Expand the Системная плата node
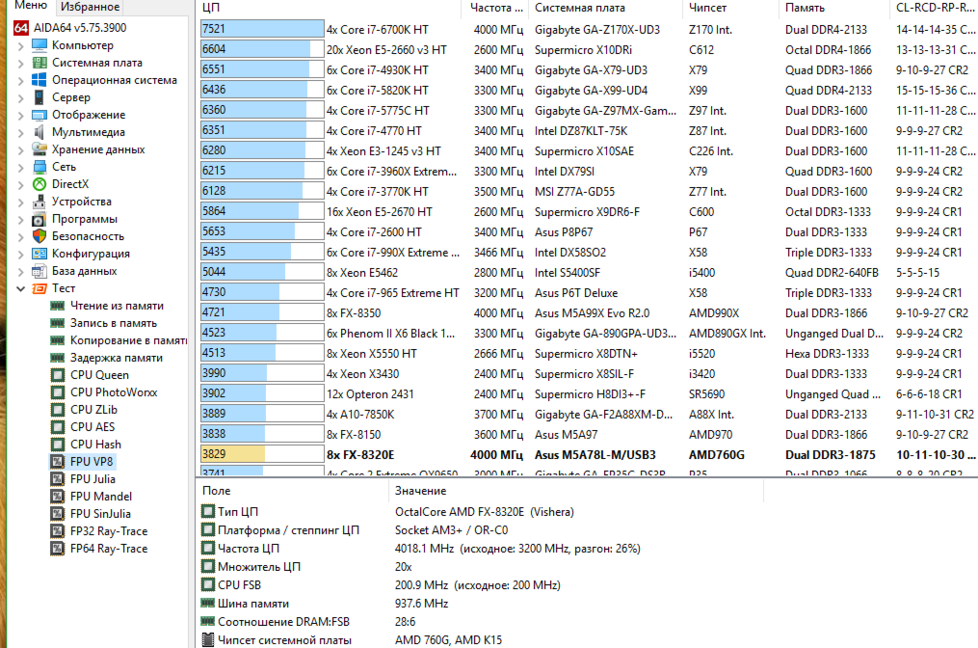 [22, 63]
